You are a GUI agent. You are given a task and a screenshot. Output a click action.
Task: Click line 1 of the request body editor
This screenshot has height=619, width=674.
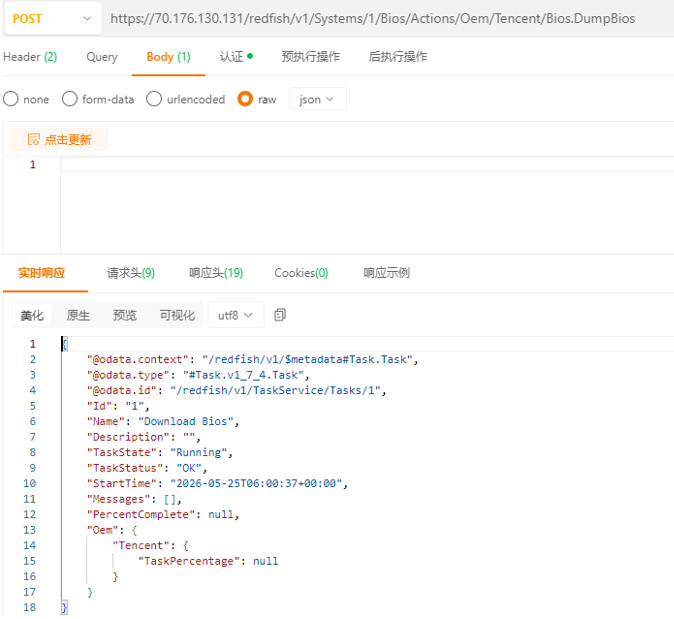(x=367, y=165)
